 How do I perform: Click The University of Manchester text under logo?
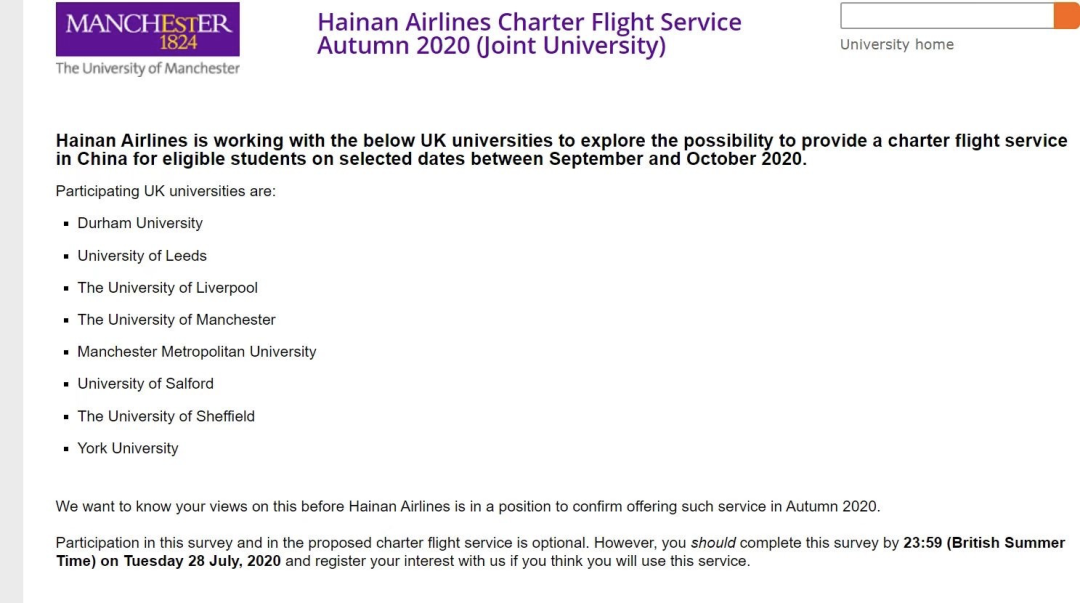147,68
